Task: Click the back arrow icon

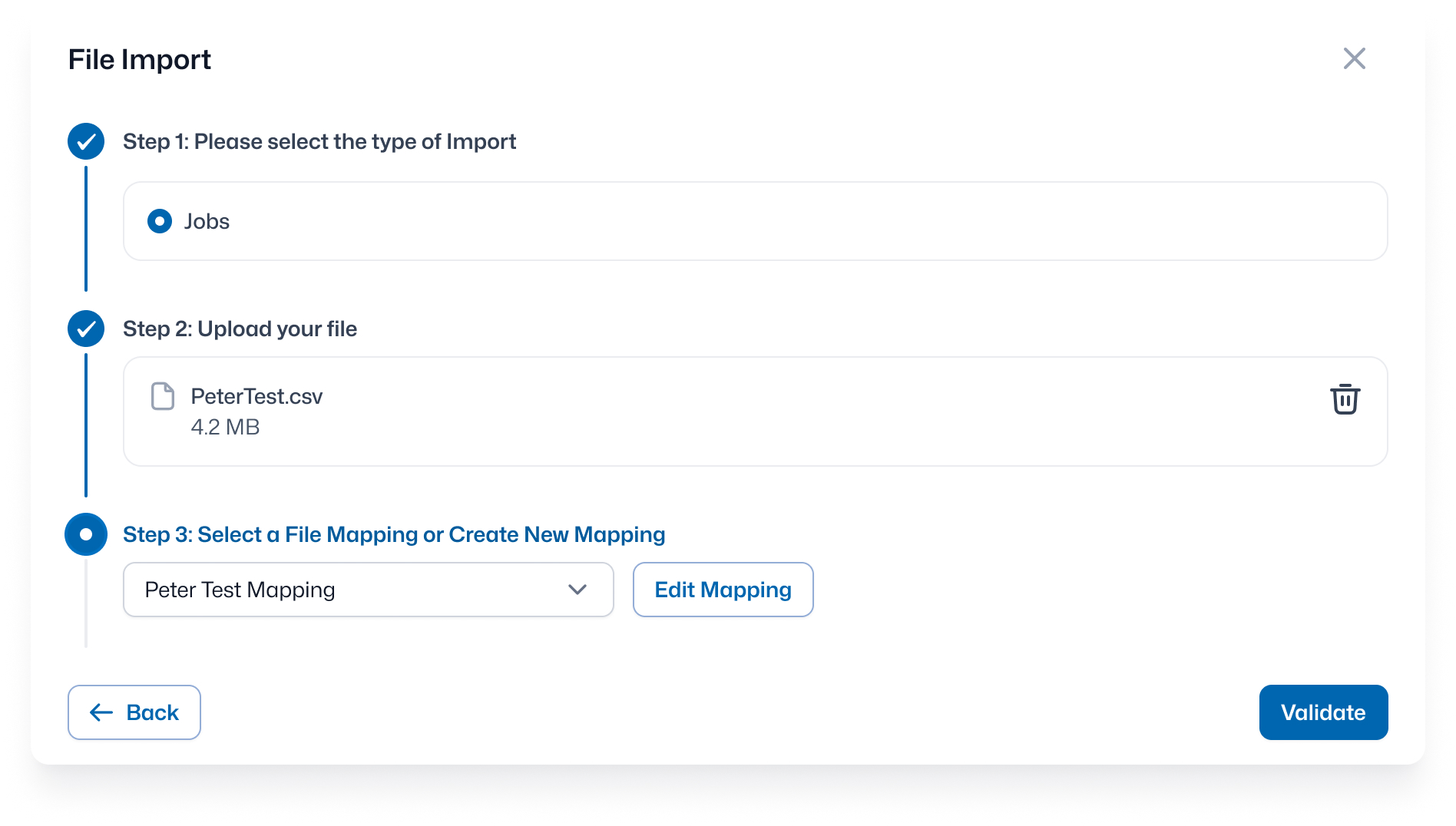Action: (99, 712)
